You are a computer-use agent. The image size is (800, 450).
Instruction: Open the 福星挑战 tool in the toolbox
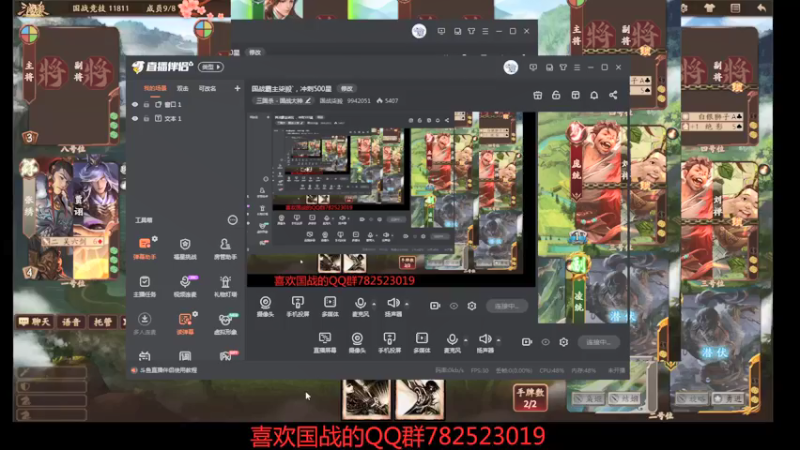click(185, 248)
